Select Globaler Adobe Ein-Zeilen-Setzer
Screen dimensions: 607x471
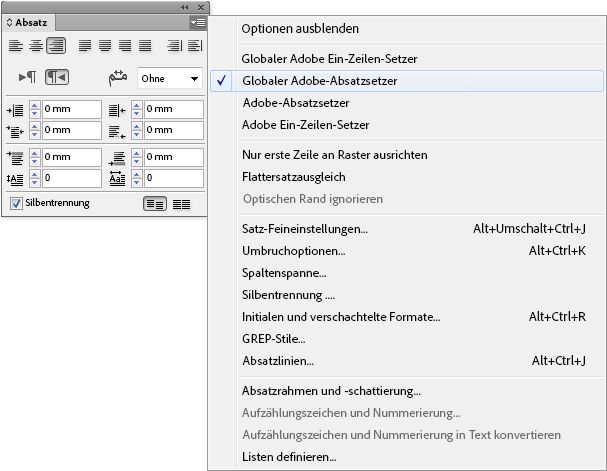point(329,59)
